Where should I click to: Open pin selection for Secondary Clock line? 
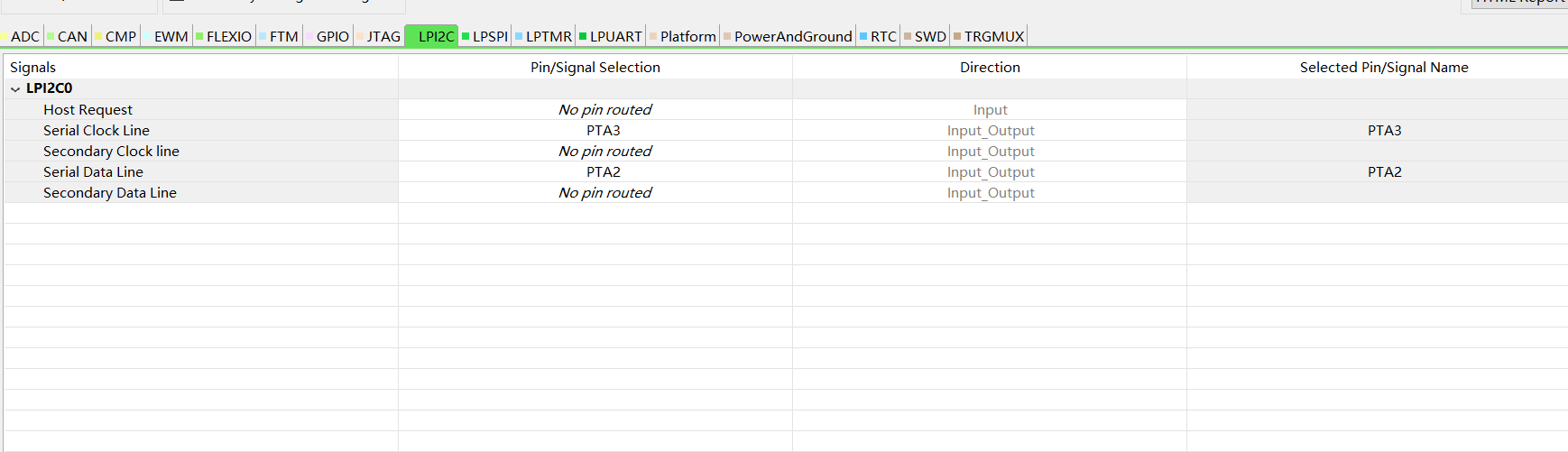coord(595,151)
